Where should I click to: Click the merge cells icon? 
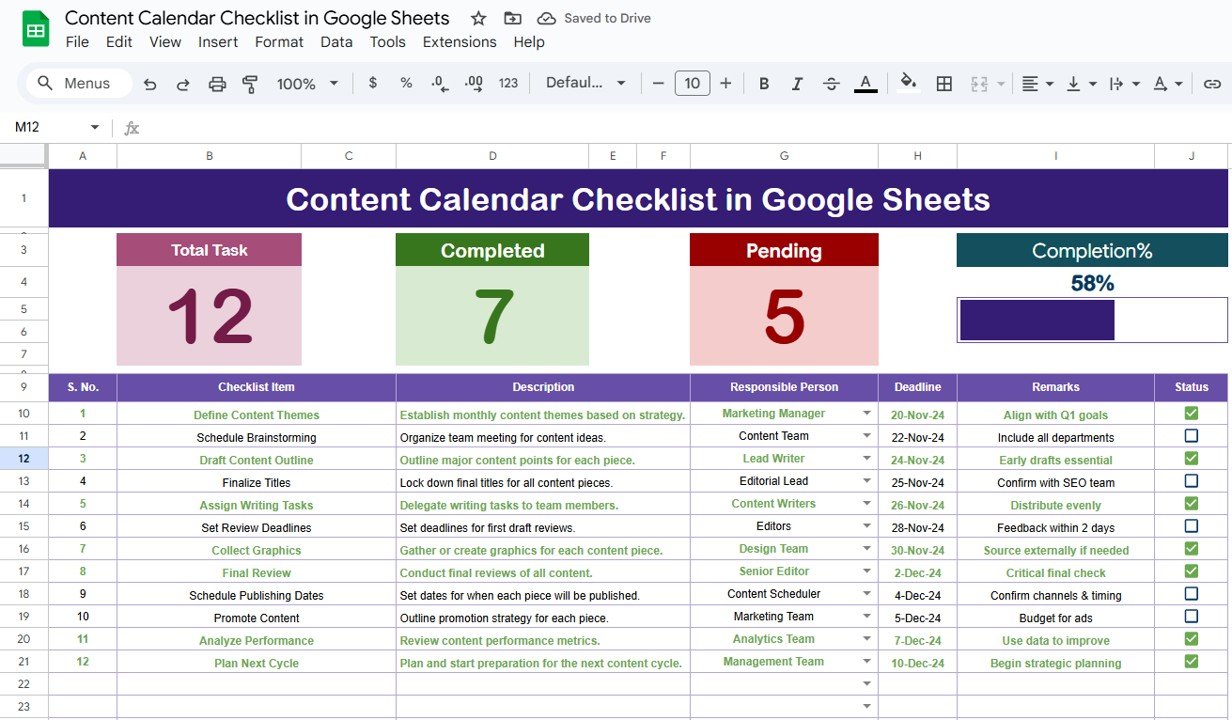click(979, 83)
